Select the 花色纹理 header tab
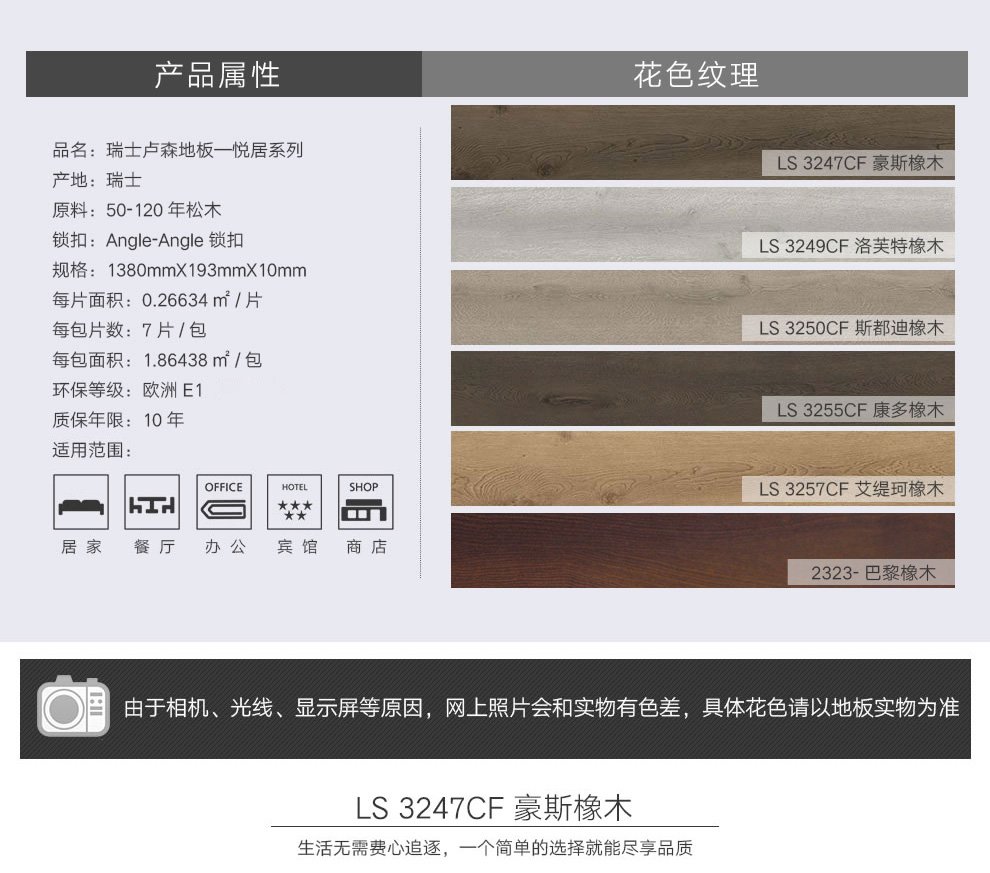 coord(695,74)
